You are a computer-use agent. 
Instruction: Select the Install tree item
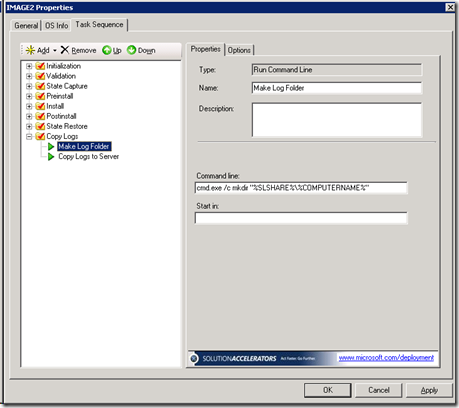pyautogui.click(x=55, y=106)
